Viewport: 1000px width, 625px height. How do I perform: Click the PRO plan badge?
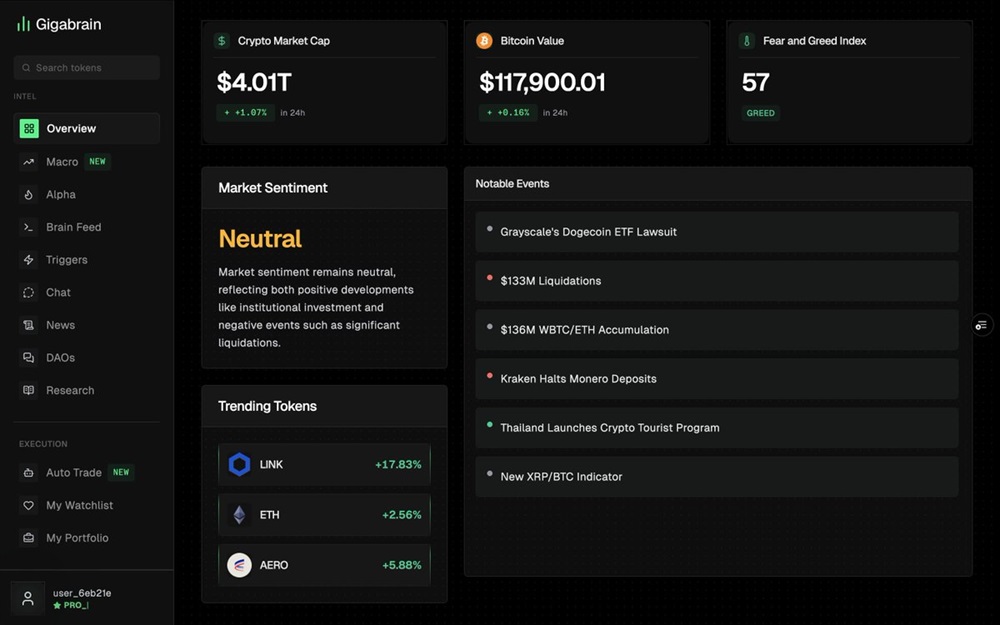[71, 605]
